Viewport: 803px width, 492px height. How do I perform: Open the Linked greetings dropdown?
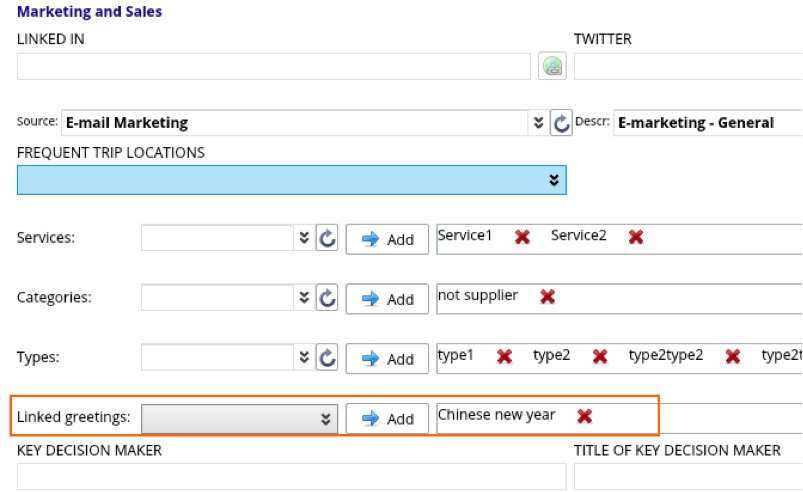click(x=325, y=419)
